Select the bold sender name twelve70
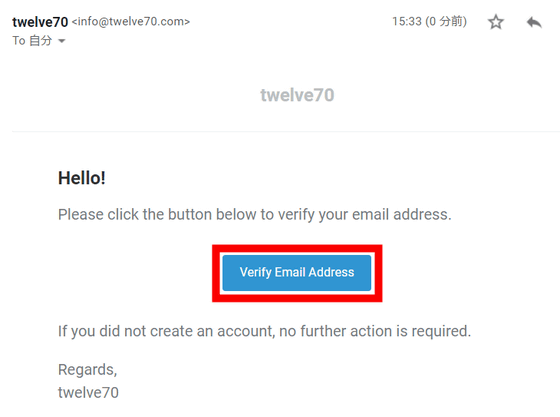This screenshot has width=560, height=417. [40, 22]
